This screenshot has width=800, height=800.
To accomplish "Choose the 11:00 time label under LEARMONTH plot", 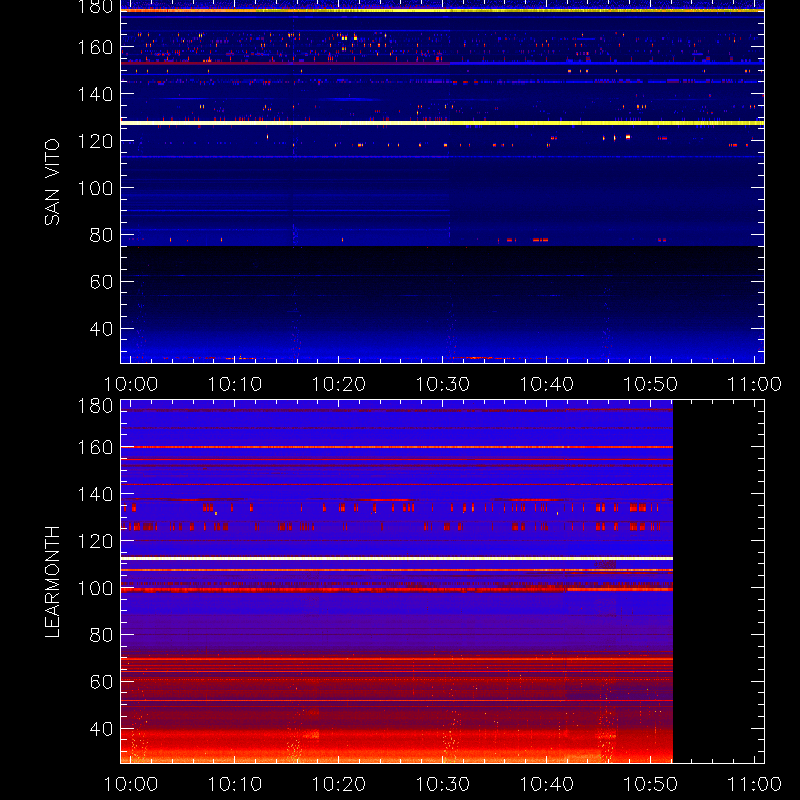I will coord(754,784).
